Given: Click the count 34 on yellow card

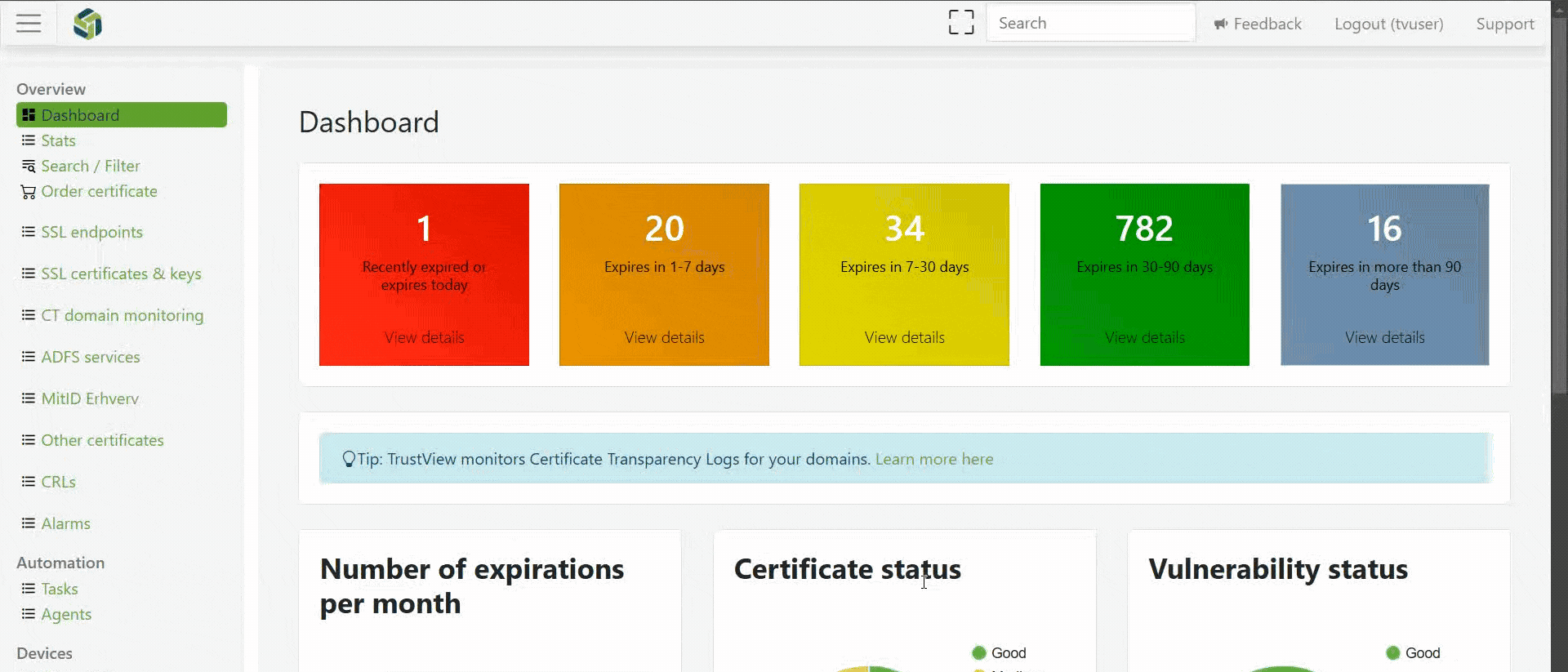Looking at the screenshot, I should click(x=905, y=229).
